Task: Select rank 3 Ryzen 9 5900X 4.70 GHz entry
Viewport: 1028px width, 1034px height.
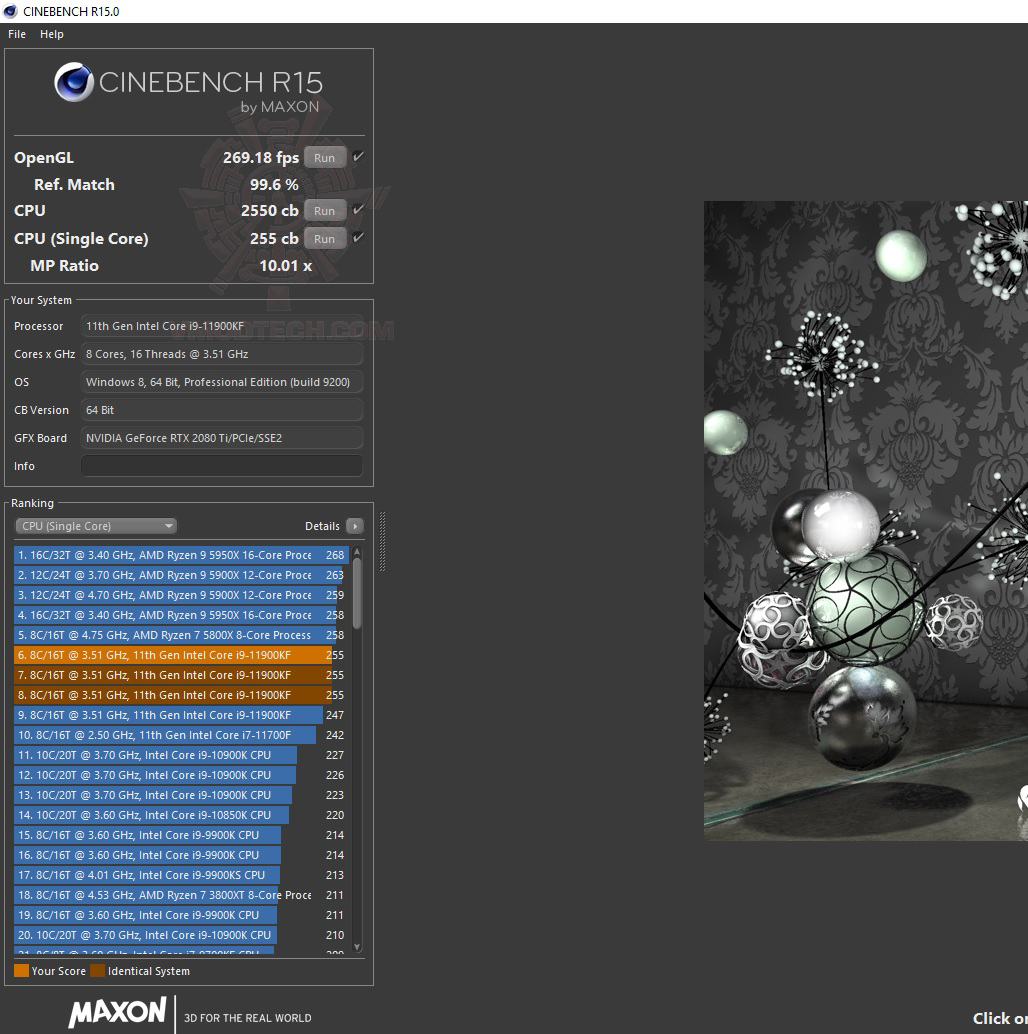Action: 181,595
